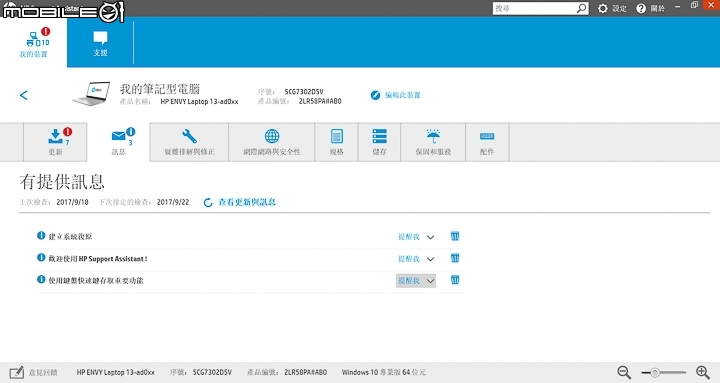The image size is (720, 383).
Task: Open the Updates (更新) tab
Action: [56, 142]
